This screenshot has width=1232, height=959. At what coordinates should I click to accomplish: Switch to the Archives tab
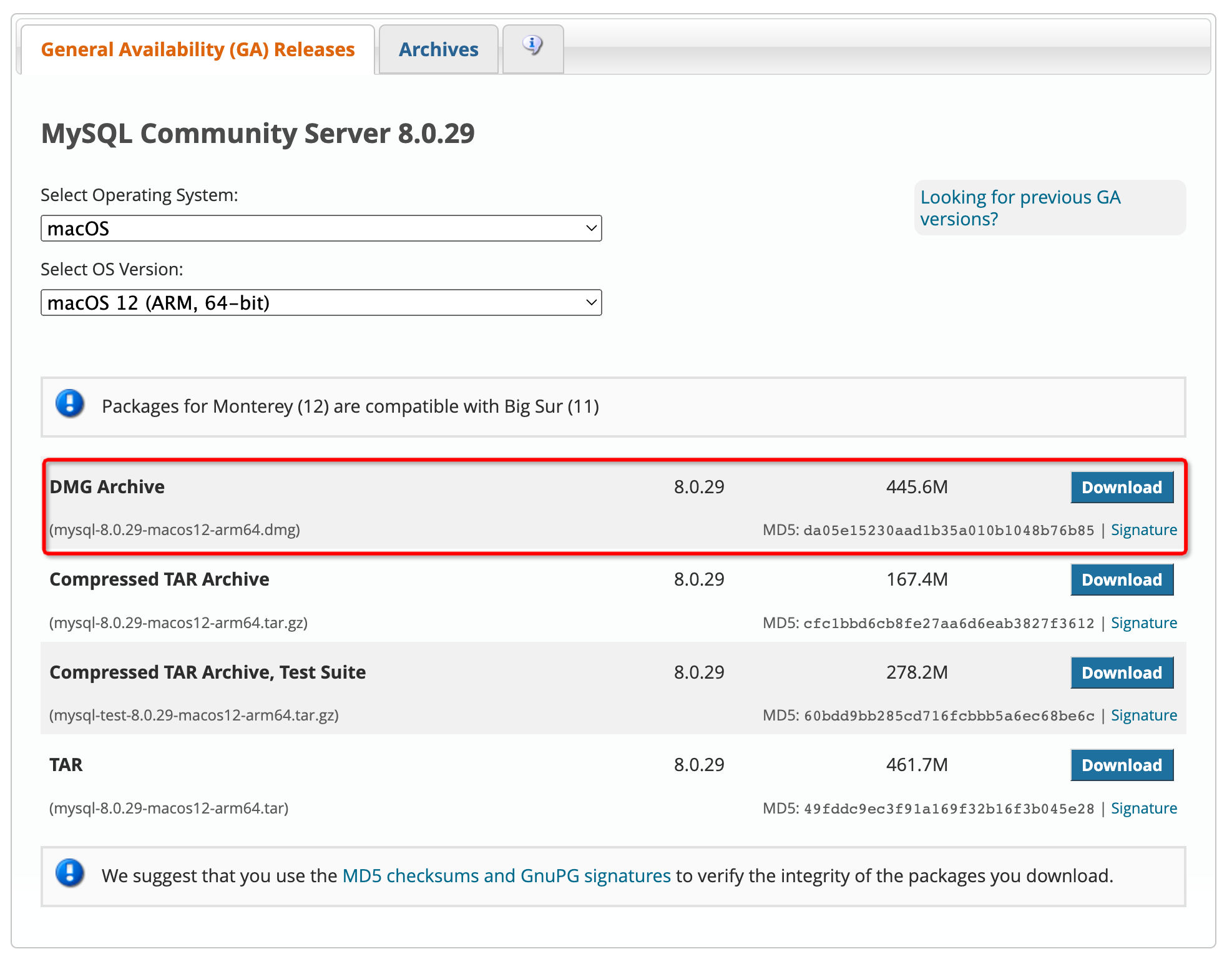(438, 50)
